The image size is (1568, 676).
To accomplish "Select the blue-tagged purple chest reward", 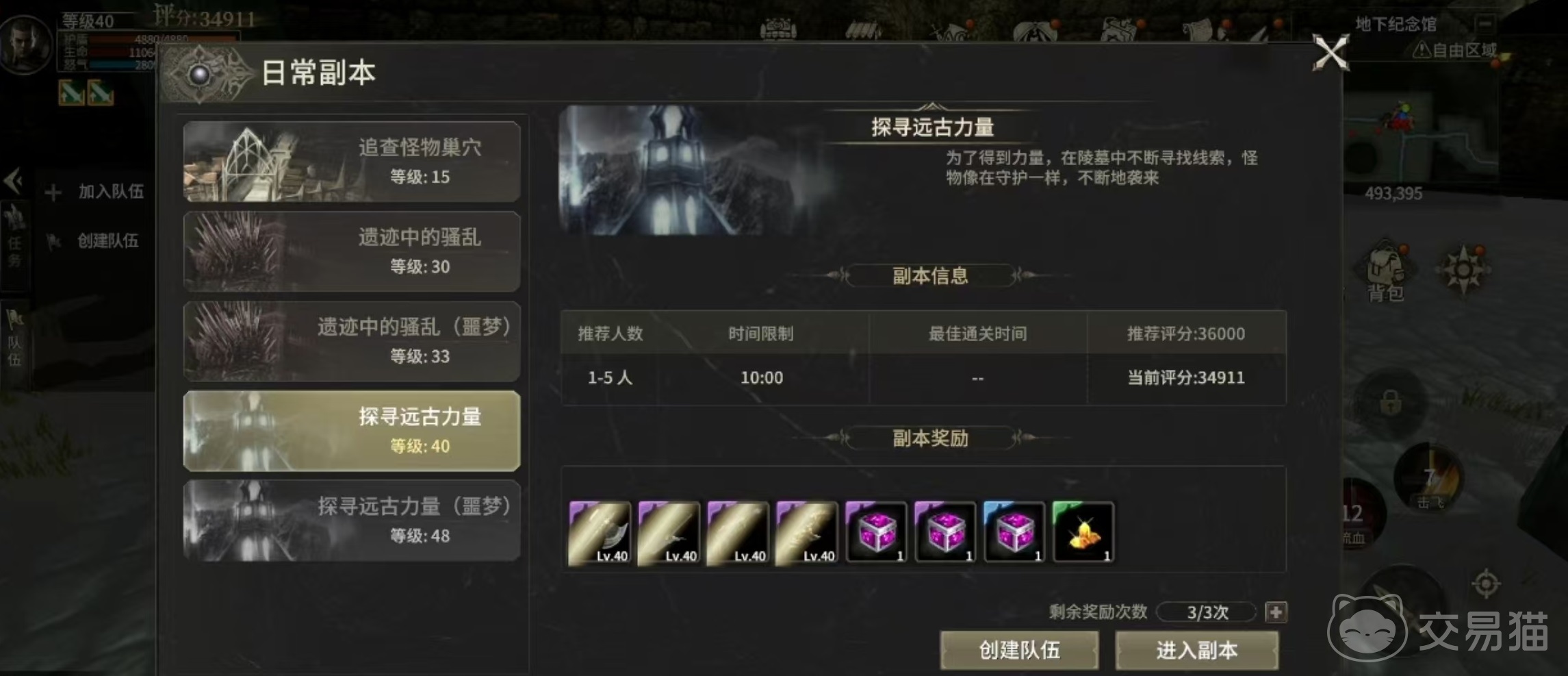I will pos(1014,533).
